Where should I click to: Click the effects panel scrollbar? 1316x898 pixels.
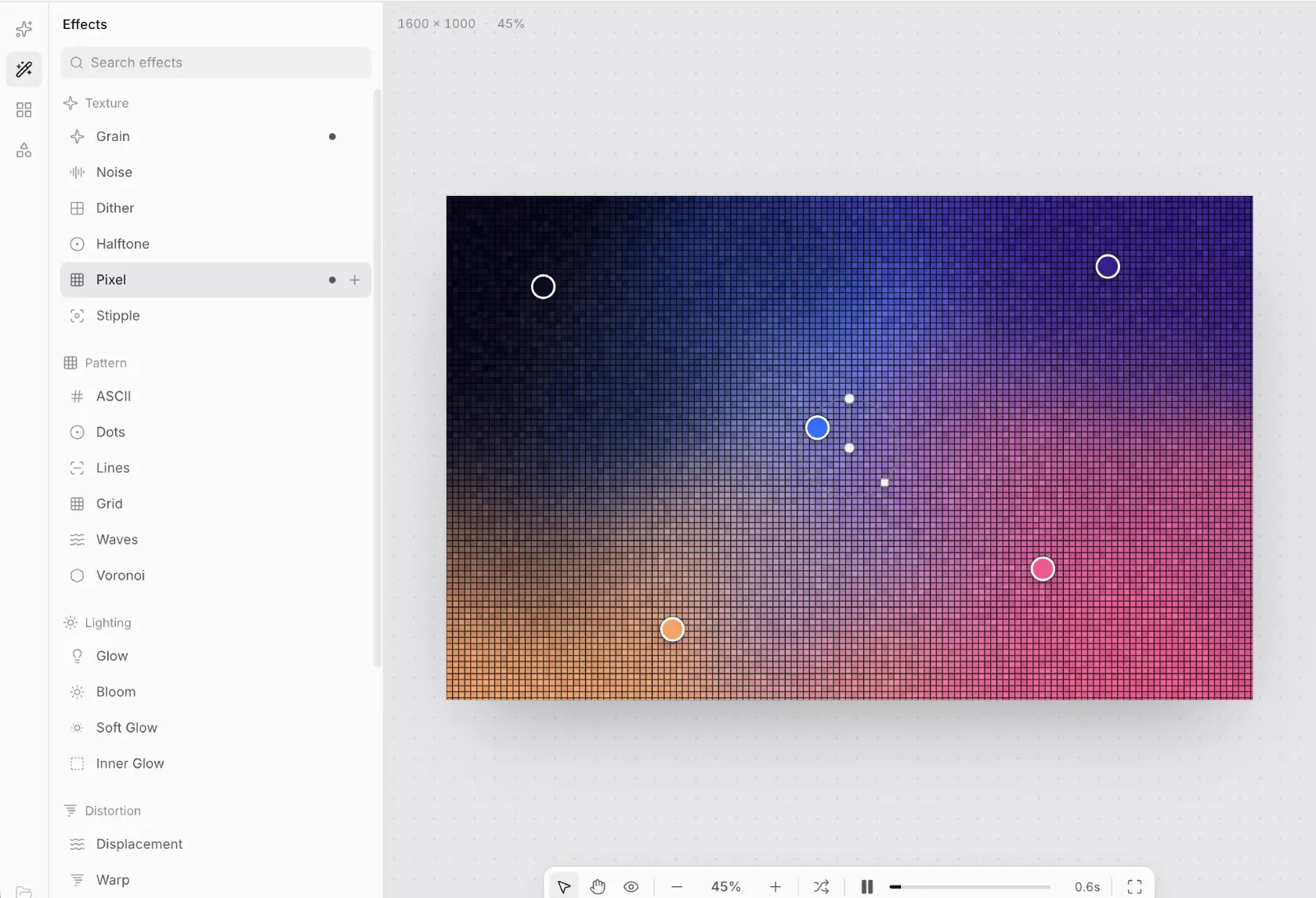coord(378,378)
